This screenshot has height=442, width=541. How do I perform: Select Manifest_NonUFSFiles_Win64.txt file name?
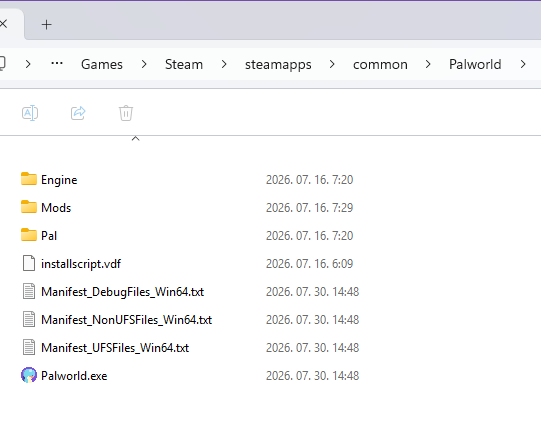[126, 320]
